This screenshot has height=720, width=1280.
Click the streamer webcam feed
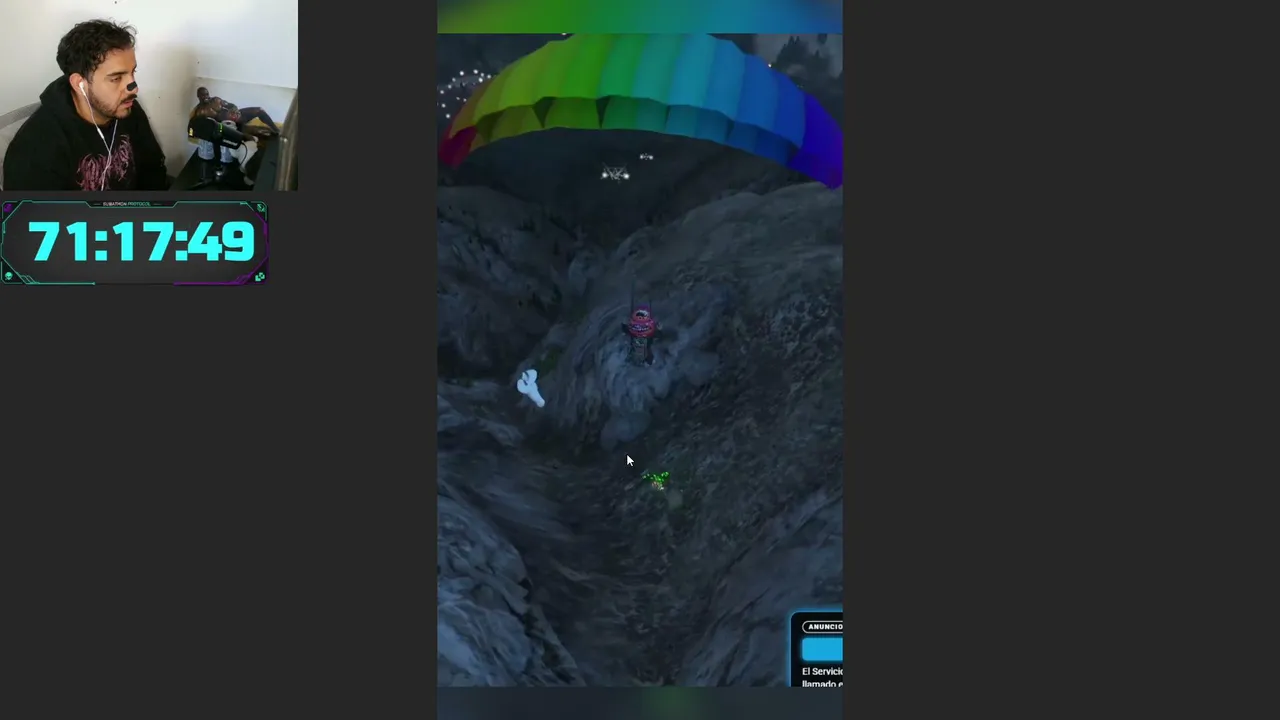point(149,95)
